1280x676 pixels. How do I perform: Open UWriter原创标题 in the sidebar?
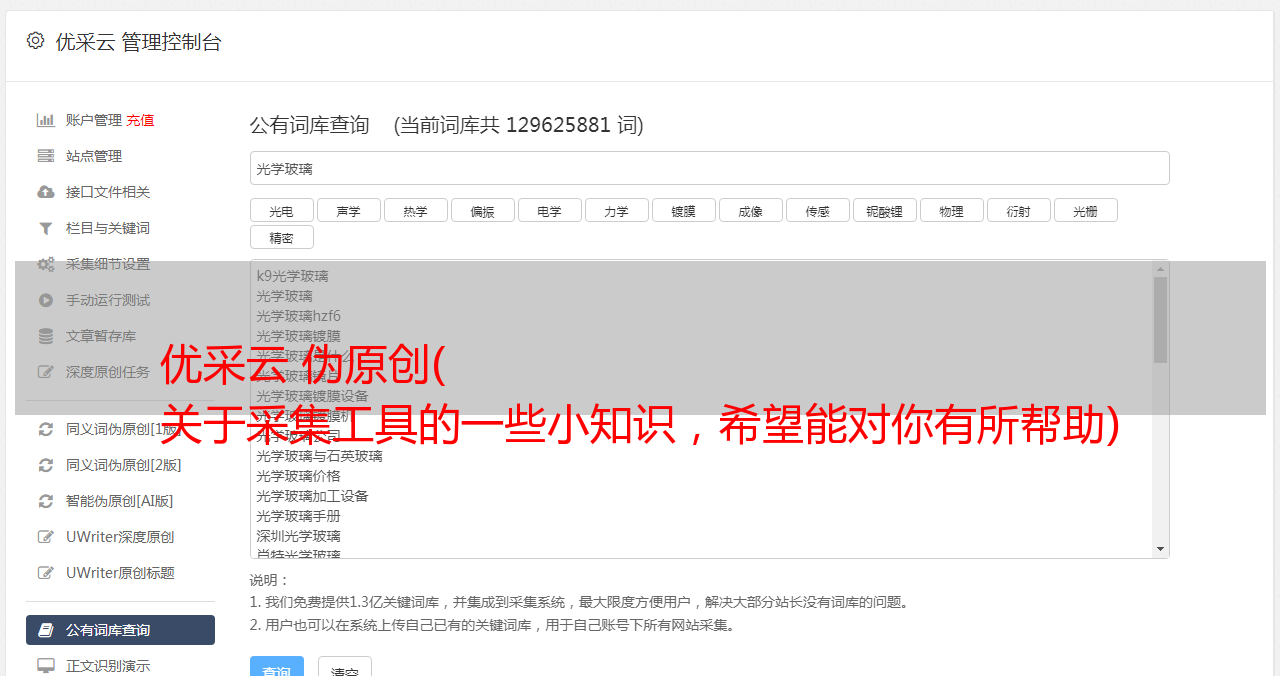click(x=120, y=573)
